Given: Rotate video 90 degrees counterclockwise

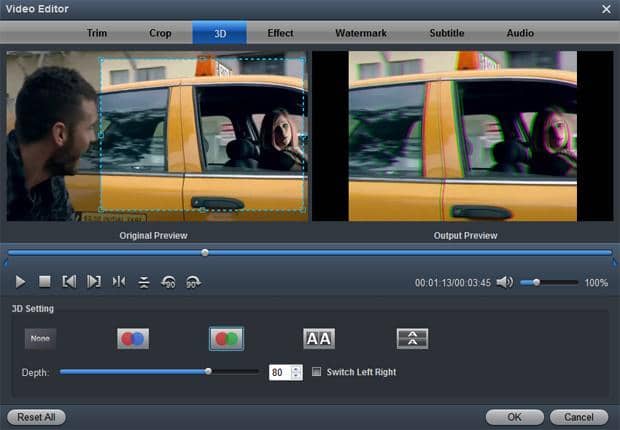Looking at the screenshot, I should click(x=168, y=282).
